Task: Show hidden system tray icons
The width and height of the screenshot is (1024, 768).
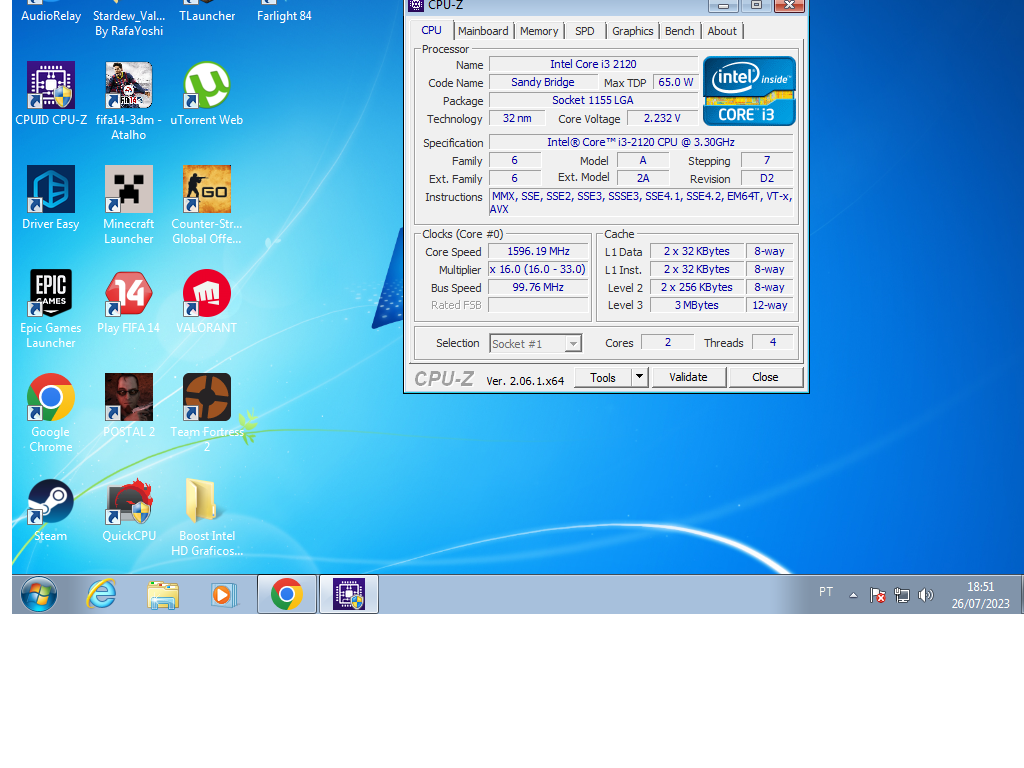Action: (853, 595)
